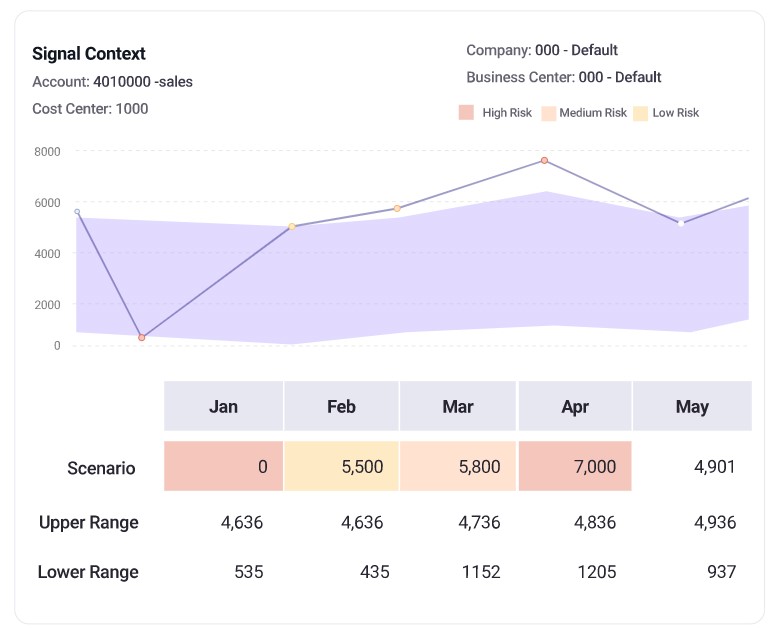Screen dimensions: 777x628
Task: Click the peak red data point on chart
Action: click(545, 160)
